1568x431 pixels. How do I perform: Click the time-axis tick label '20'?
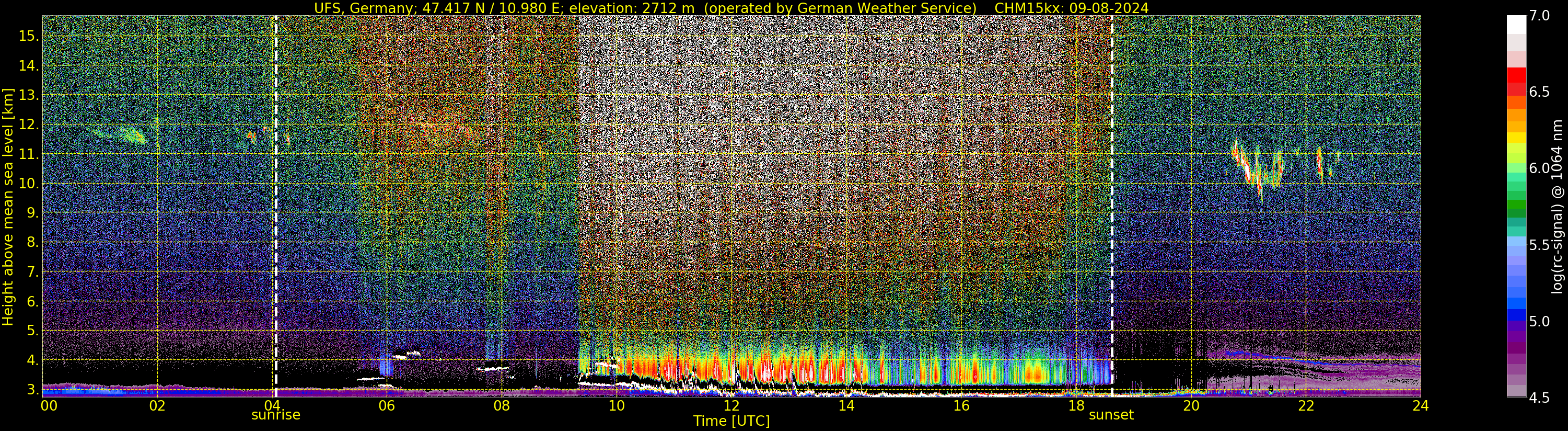[1191, 405]
